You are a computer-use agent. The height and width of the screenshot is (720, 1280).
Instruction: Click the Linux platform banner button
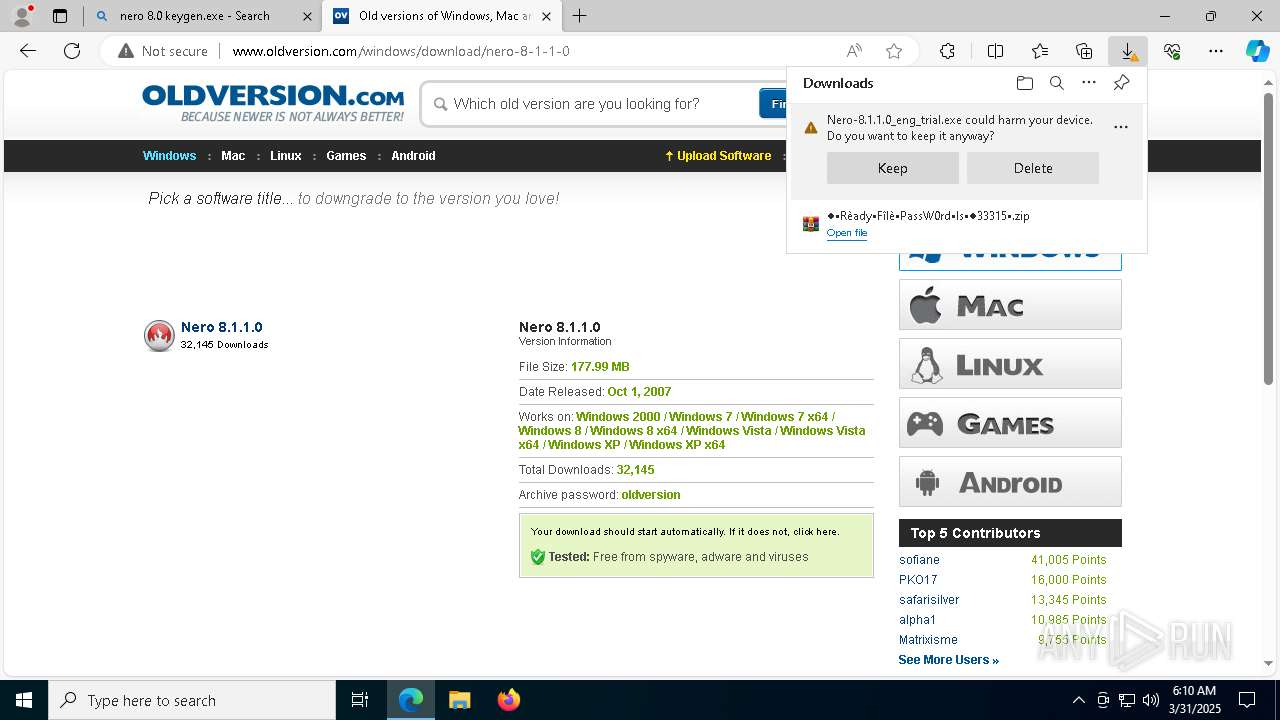coord(1010,364)
